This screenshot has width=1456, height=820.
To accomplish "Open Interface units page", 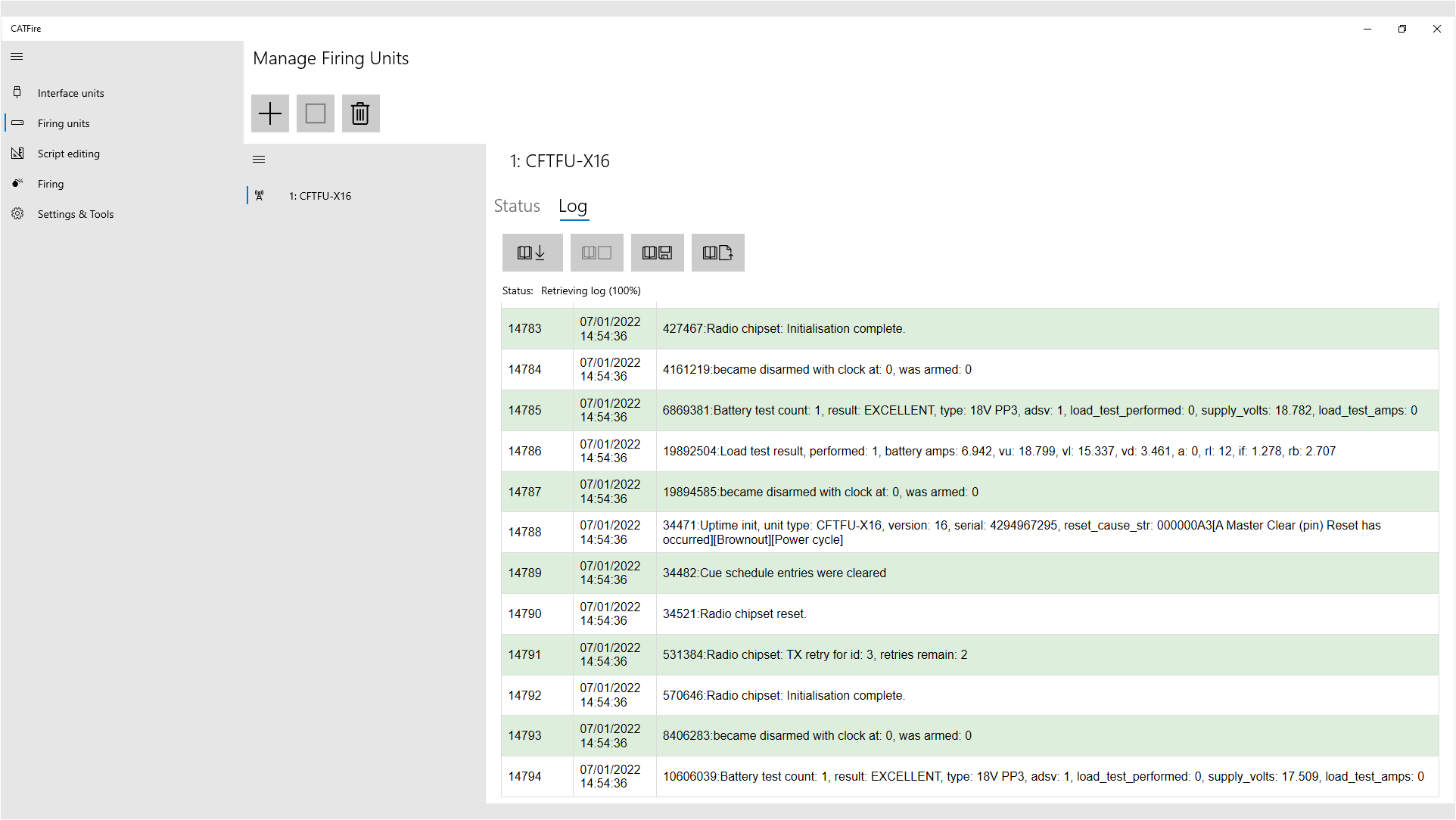I will pos(71,93).
